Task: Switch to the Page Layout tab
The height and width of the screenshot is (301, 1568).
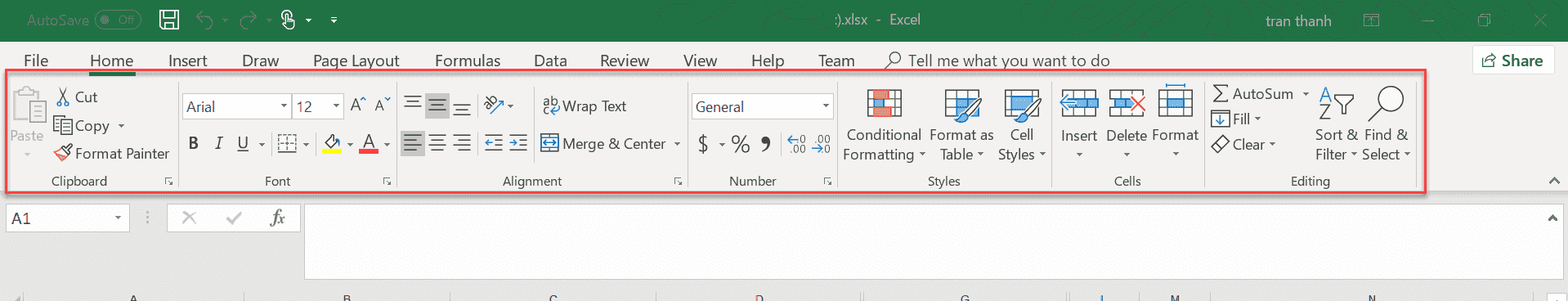Action: tap(356, 61)
